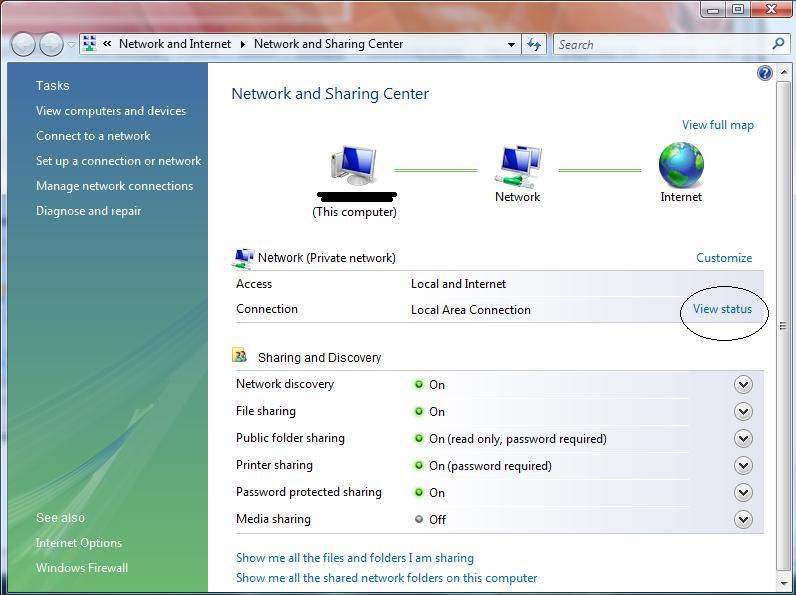Click the Network discovery row label
796x595 pixels.
285,384
